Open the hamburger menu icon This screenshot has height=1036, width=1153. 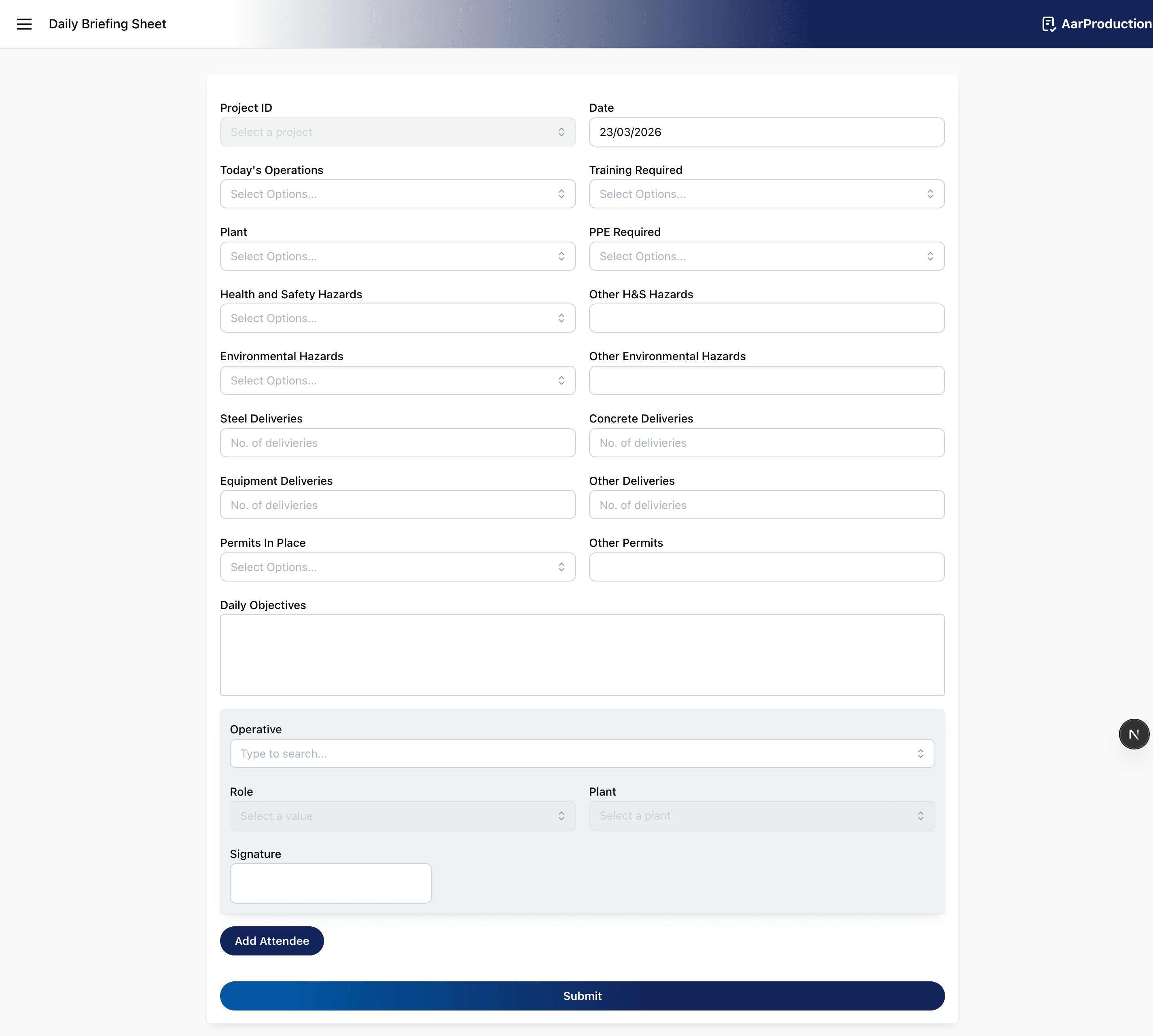24,24
